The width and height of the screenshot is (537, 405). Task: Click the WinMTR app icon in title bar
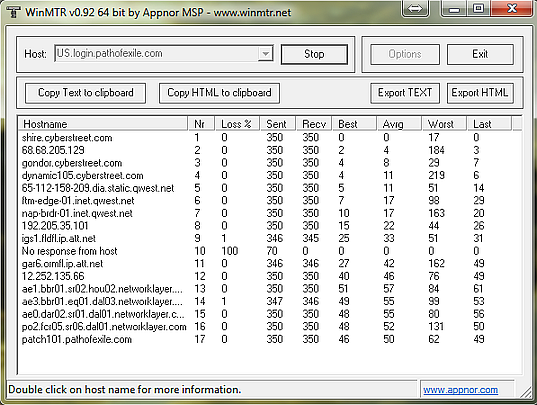pyautogui.click(x=14, y=12)
